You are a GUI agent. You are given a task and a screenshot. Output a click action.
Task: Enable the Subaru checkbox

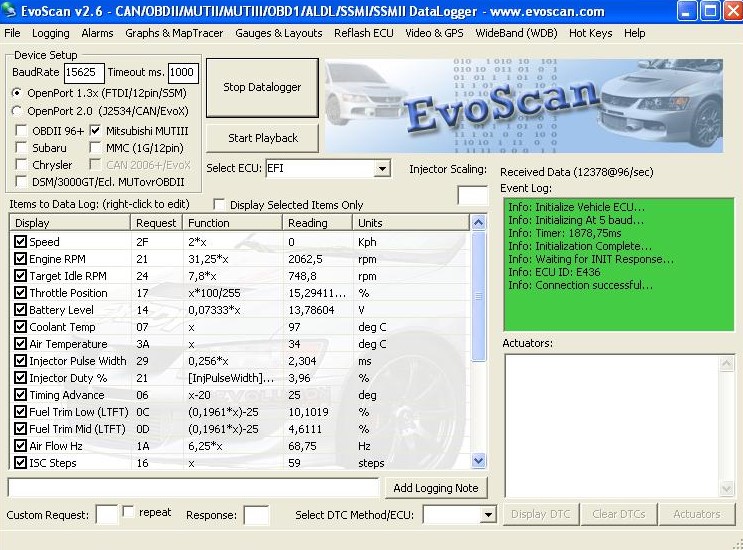21,147
